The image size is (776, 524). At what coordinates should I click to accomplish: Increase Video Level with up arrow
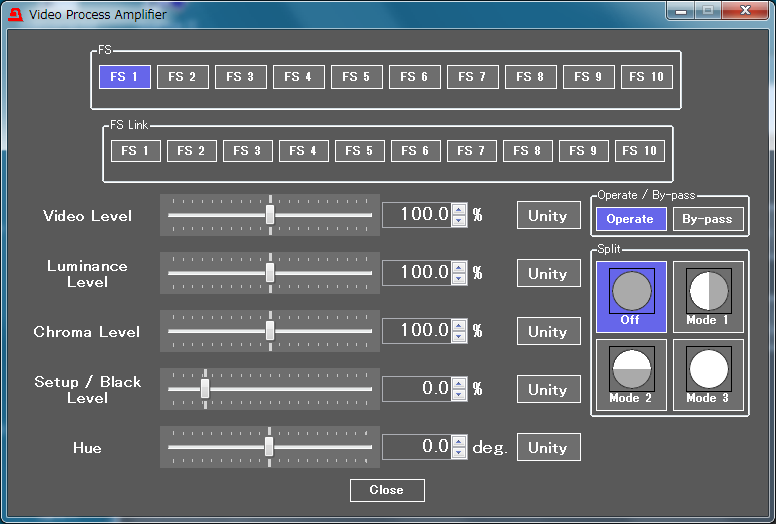pos(459,210)
